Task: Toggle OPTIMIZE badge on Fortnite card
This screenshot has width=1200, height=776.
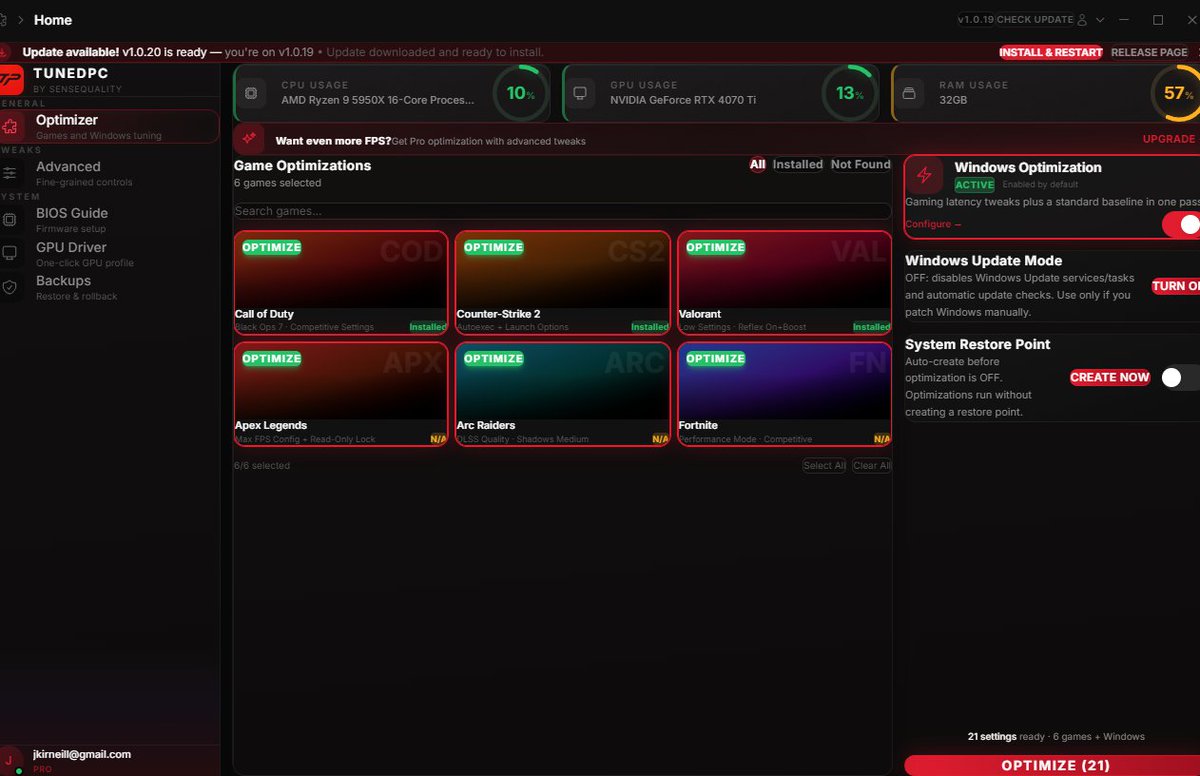Action: [715, 358]
